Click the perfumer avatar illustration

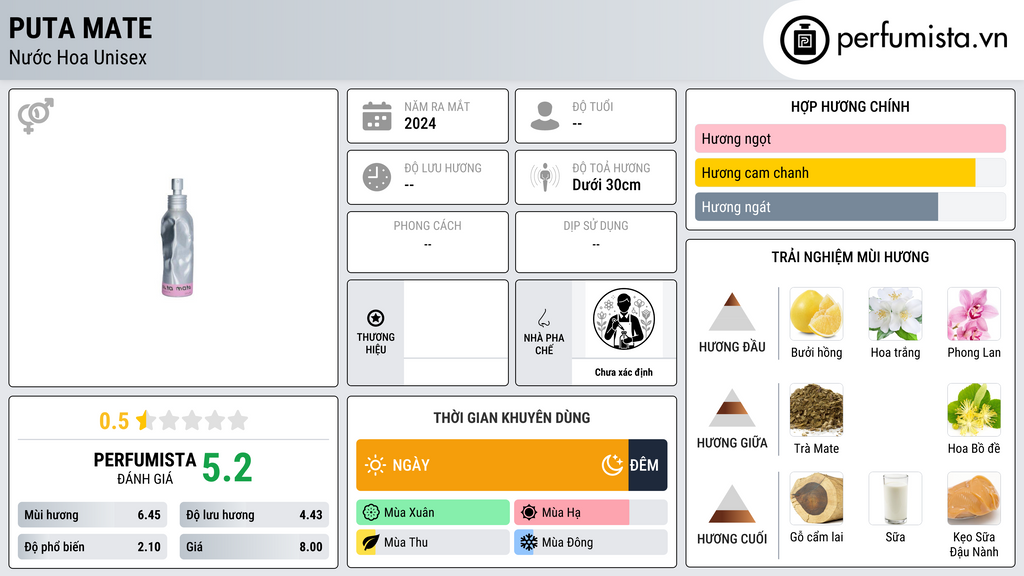click(624, 319)
